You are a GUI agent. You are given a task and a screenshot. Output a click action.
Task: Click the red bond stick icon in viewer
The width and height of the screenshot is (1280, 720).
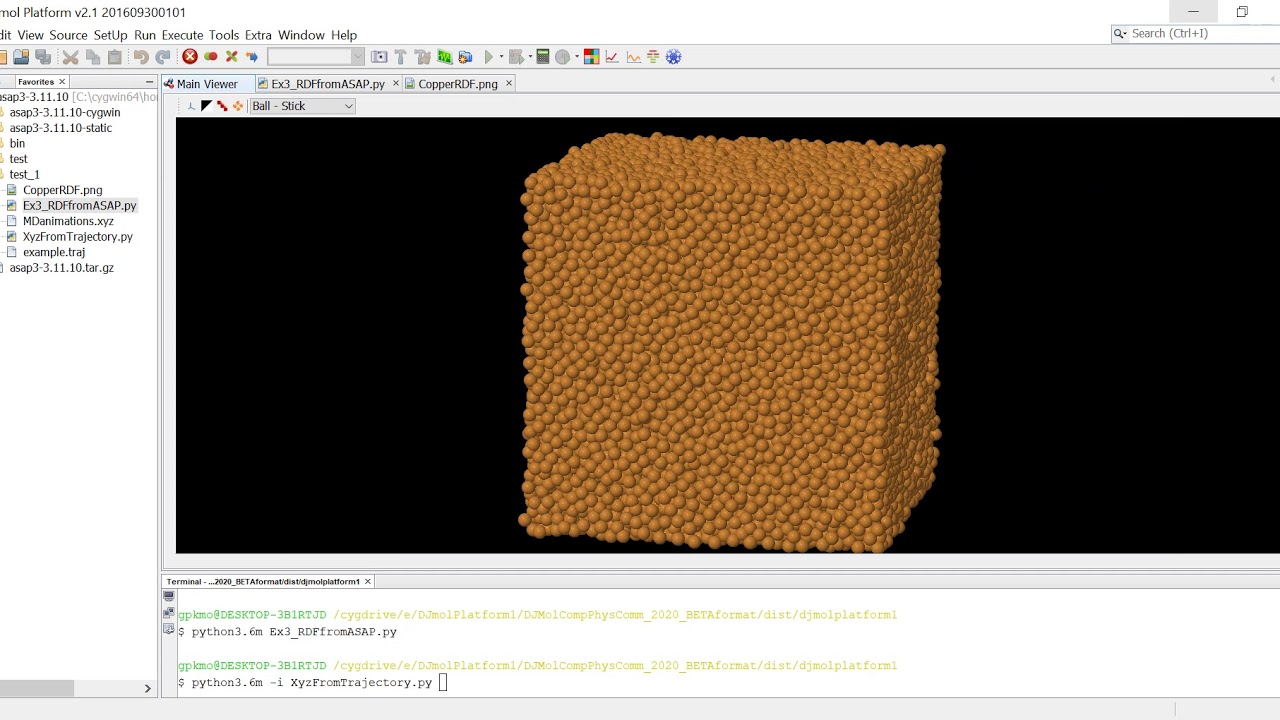(222, 106)
